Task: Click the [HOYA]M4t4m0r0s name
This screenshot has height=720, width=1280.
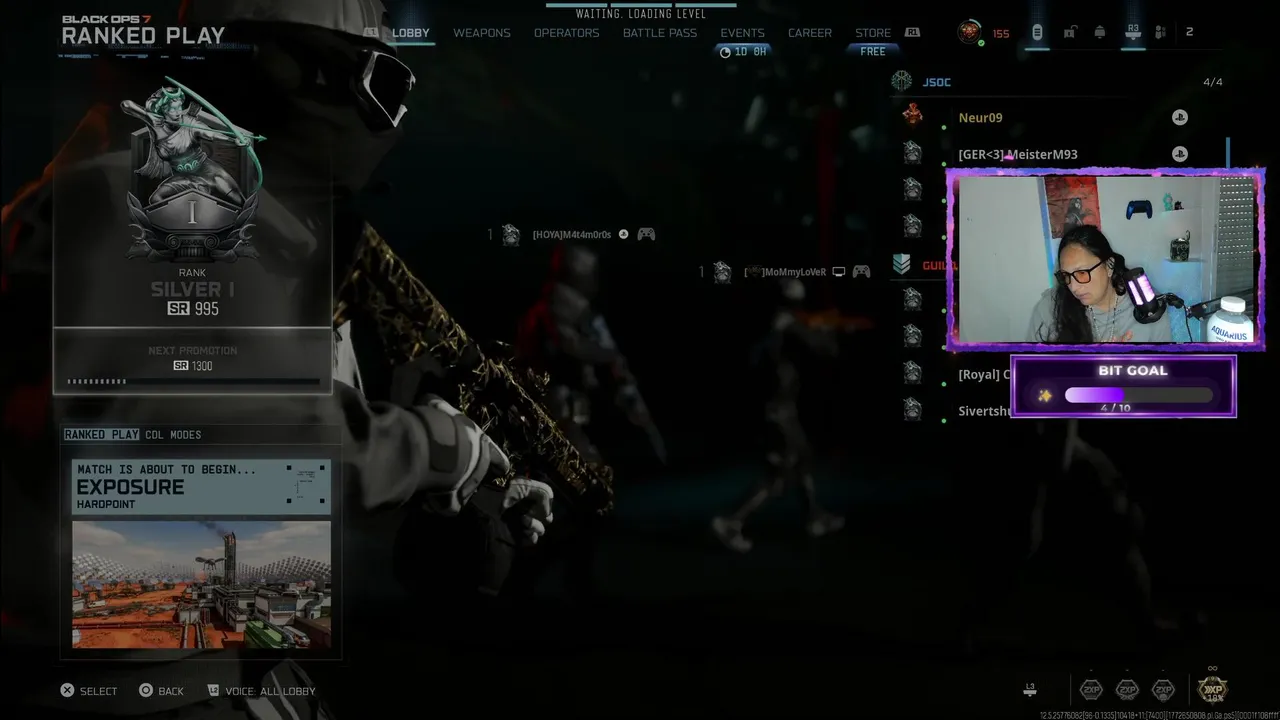Action: (x=572, y=234)
